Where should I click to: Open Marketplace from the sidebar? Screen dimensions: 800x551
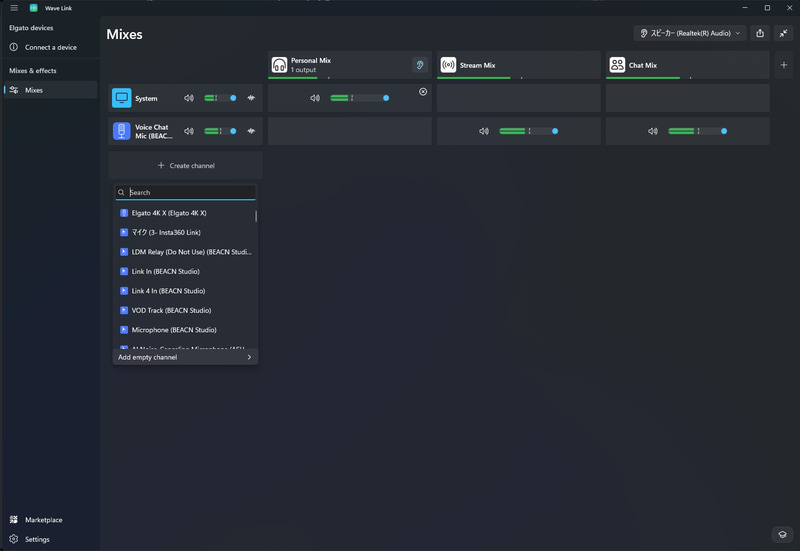50,519
